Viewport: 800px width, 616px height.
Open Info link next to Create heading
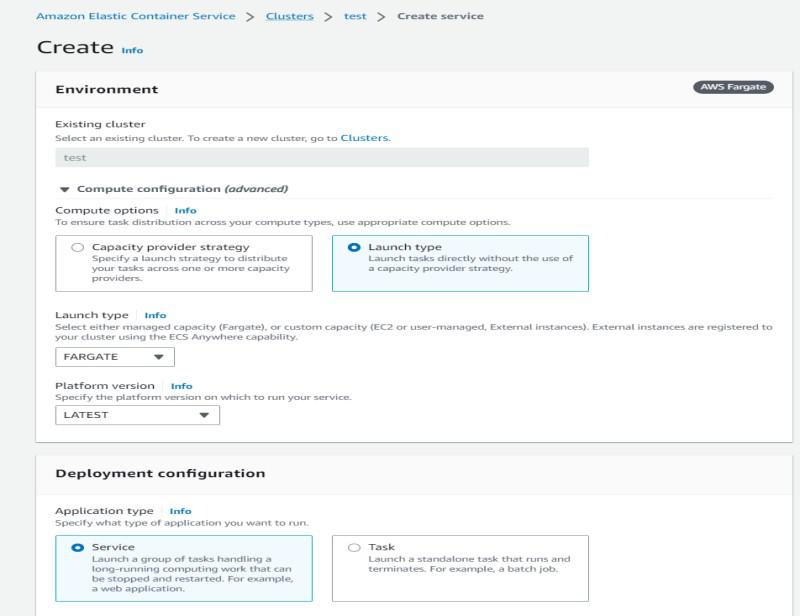132,50
